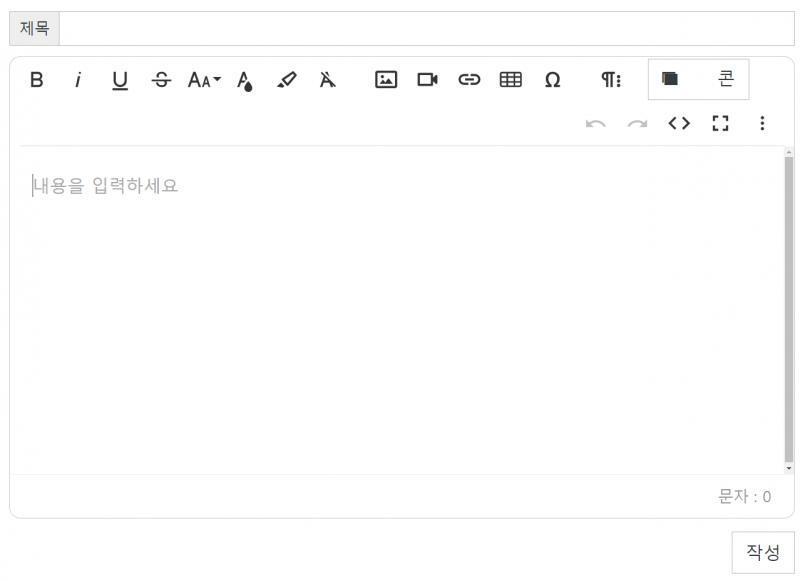Image resolution: width=800 pixels, height=581 pixels.
Task: Click the title input field
Action: (427, 29)
